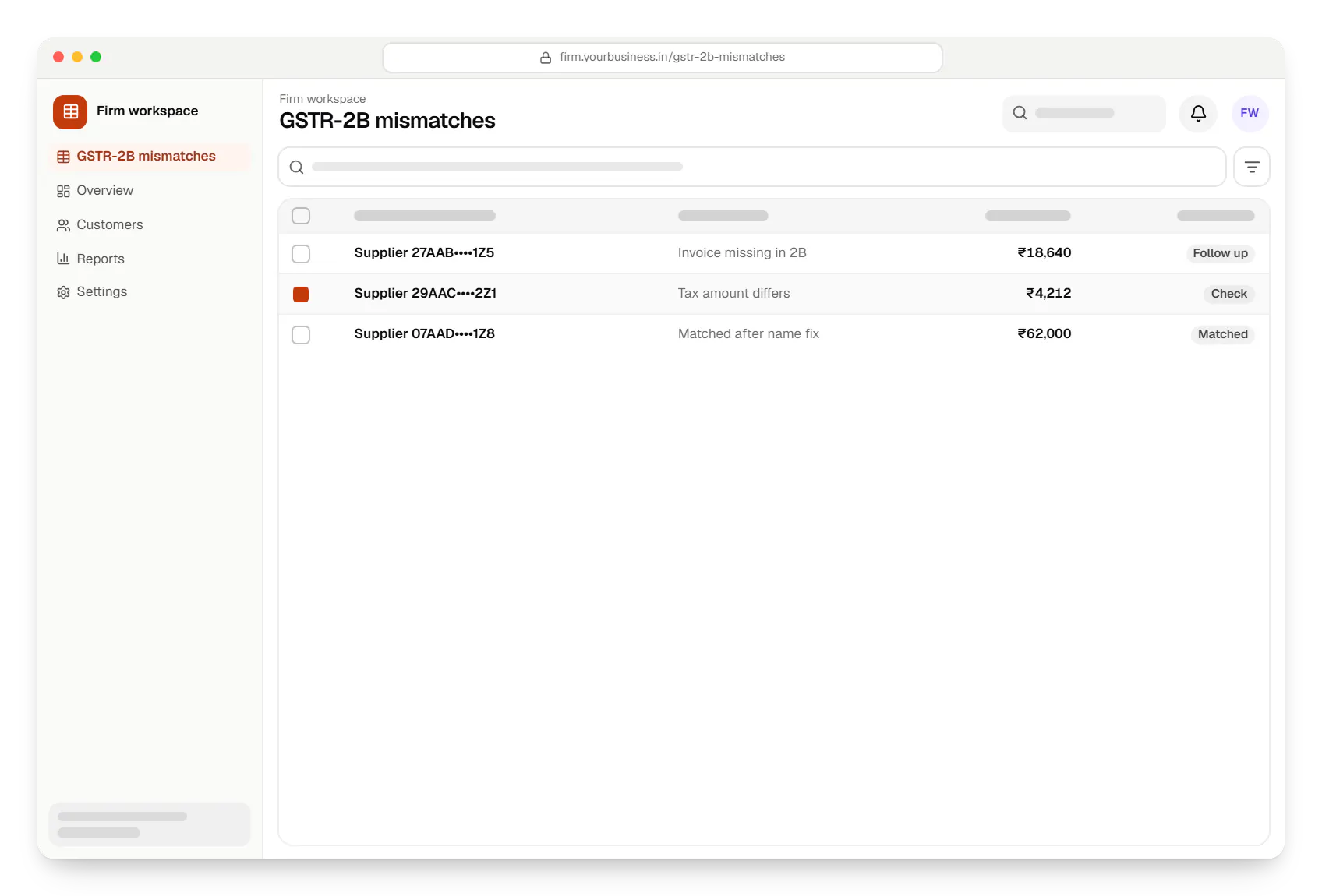Click the Invoice missing in 2B reason

742,252
